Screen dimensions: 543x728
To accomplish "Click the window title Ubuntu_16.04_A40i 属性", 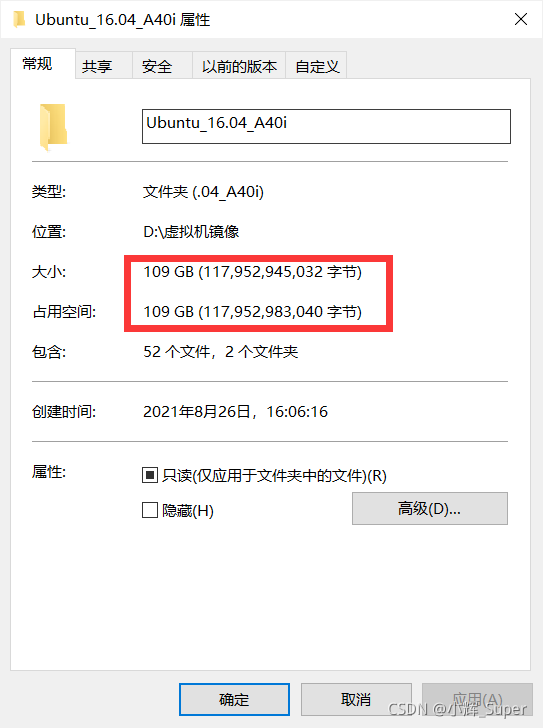I will pyautogui.click(x=123, y=20).
